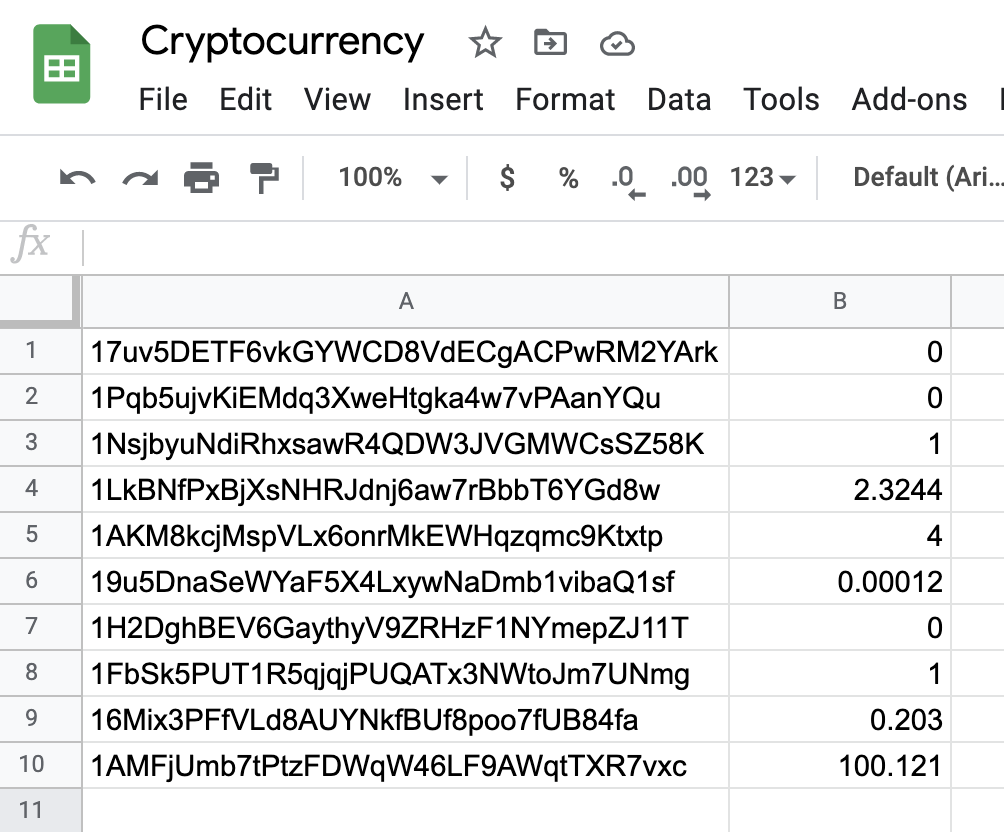Open the Google Sheets home icon

click(63, 66)
